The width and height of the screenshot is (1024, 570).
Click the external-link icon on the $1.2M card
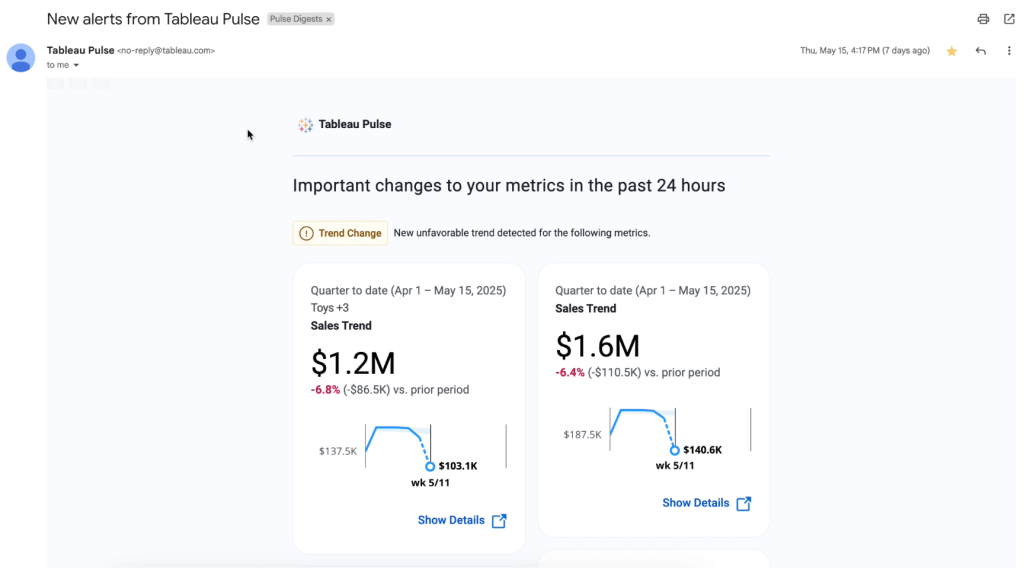[499, 520]
